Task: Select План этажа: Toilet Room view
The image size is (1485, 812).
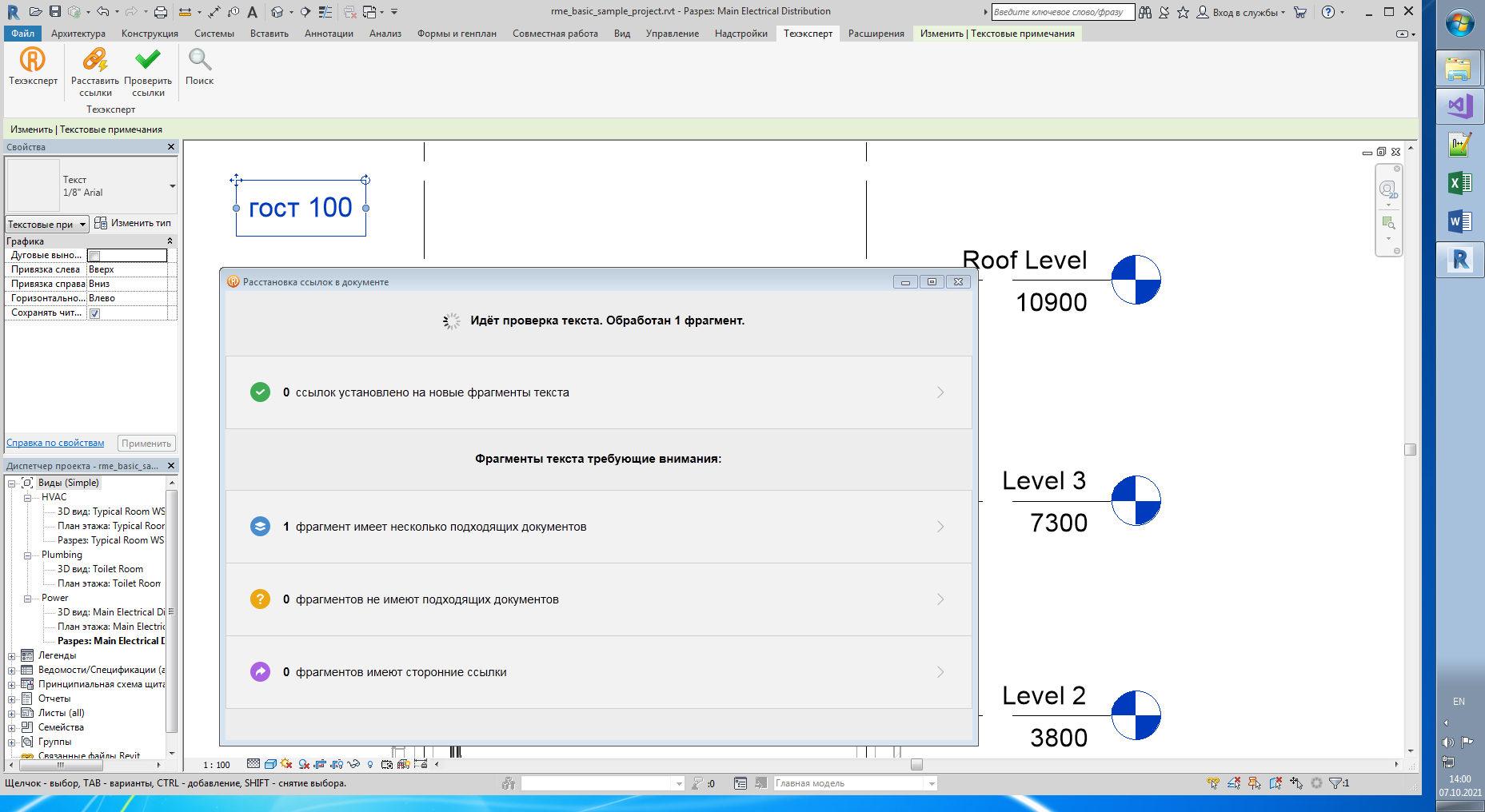Action: point(109,583)
